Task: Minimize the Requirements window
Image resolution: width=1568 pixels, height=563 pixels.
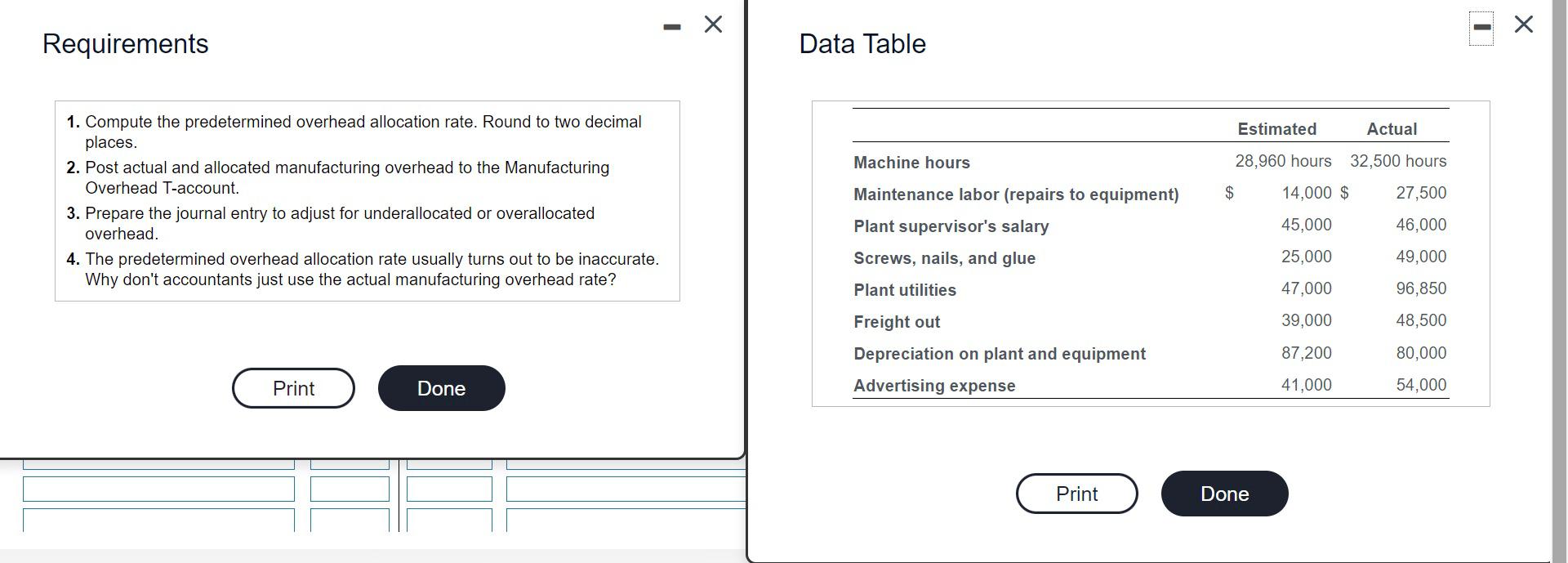Action: 671,25
